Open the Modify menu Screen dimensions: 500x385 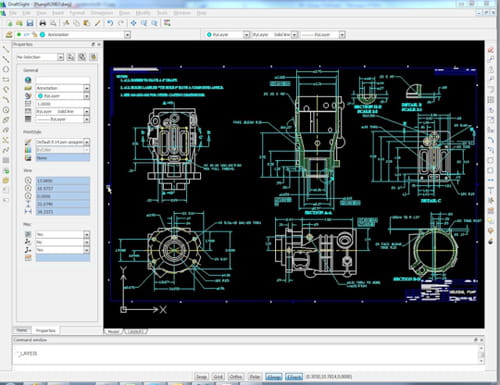click(143, 13)
